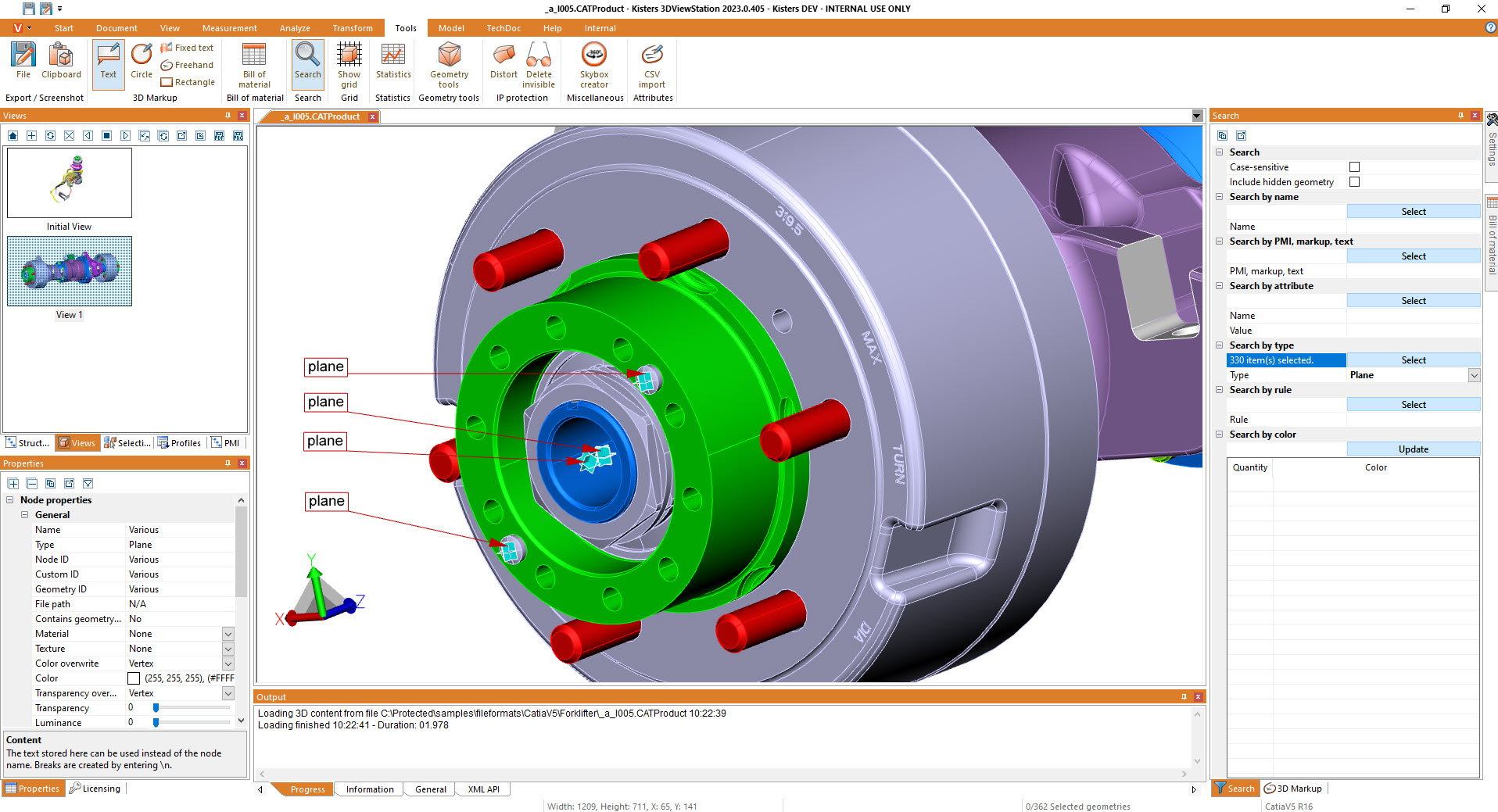1498x812 pixels.
Task: Click the add view plus icon
Action: pyautogui.click(x=32, y=136)
